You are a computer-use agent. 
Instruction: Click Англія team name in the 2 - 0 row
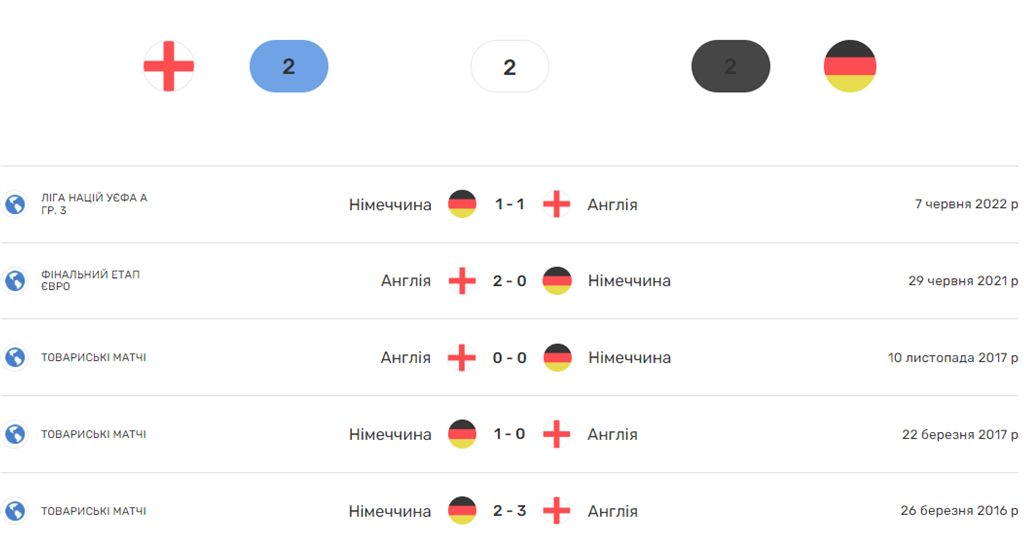[x=406, y=281]
